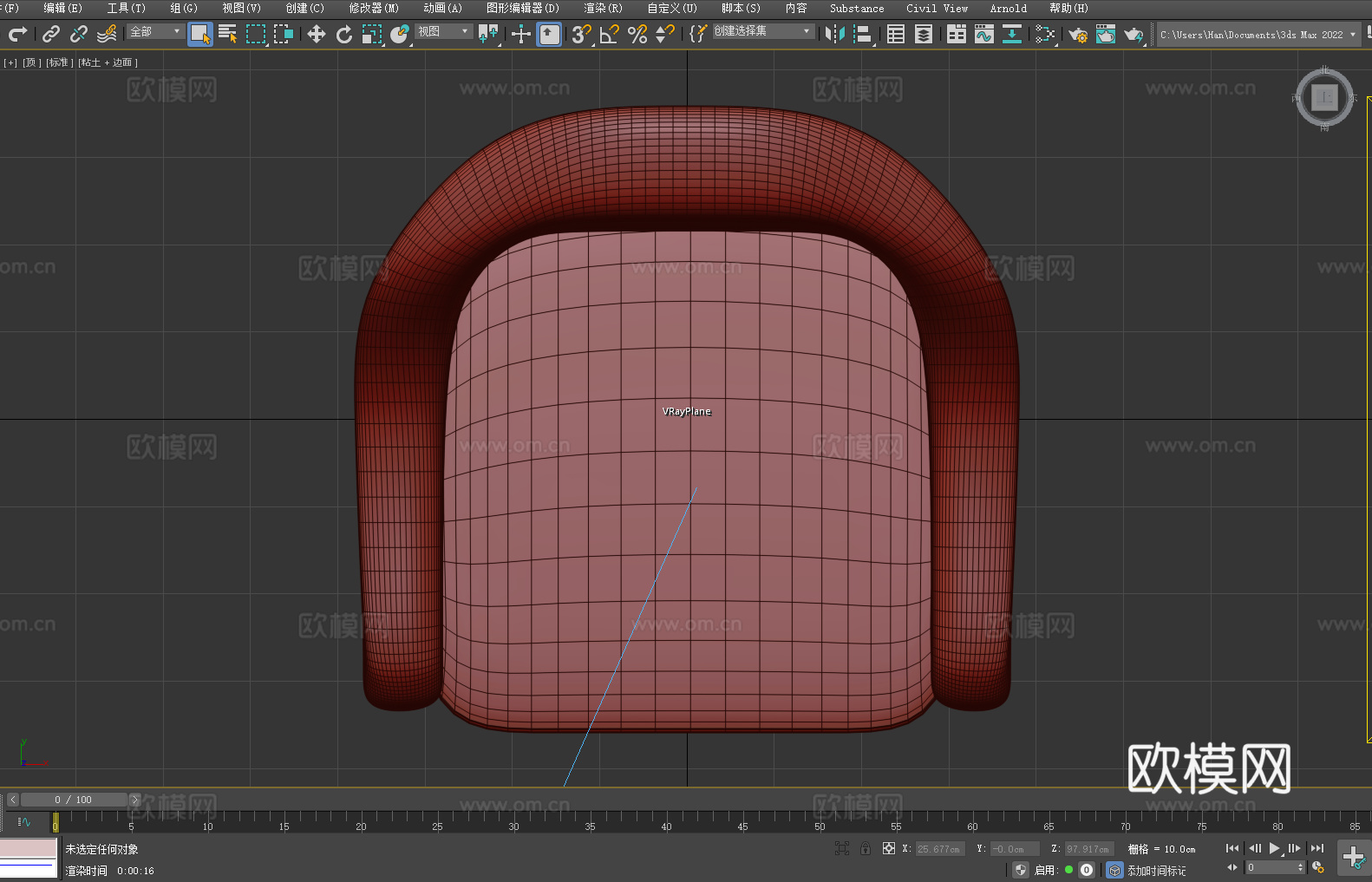This screenshot has width=1372, height=882.
Task: Open the 全部 selection filter dropdown
Action: 156,31
